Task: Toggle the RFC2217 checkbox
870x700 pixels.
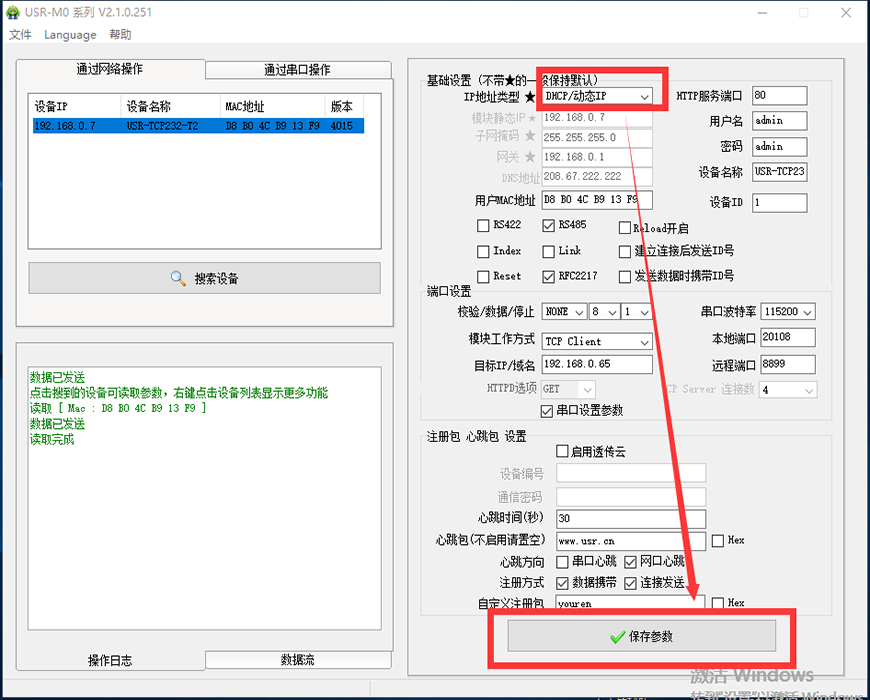Action: 548,276
